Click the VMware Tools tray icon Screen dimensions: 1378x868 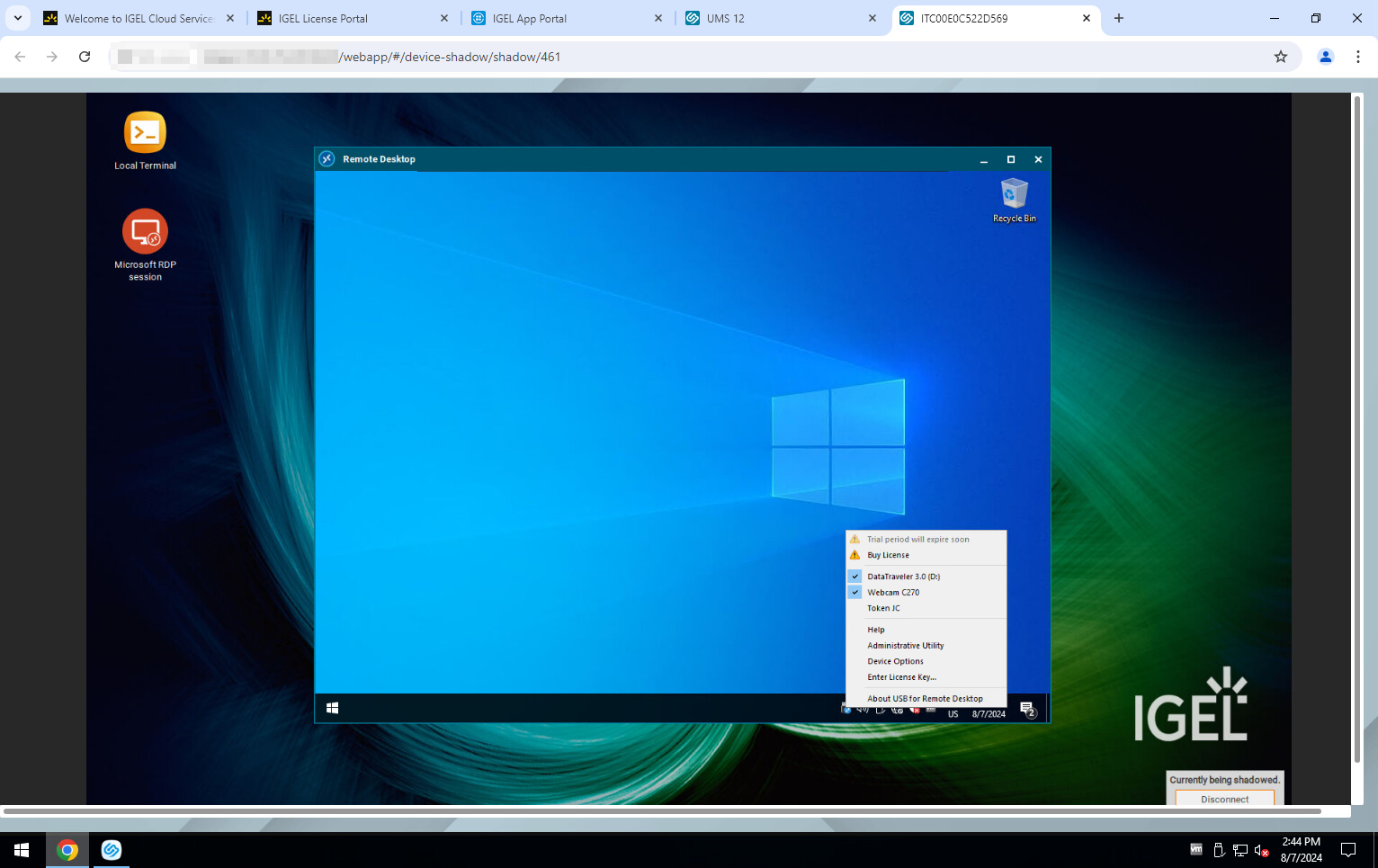point(1196,850)
